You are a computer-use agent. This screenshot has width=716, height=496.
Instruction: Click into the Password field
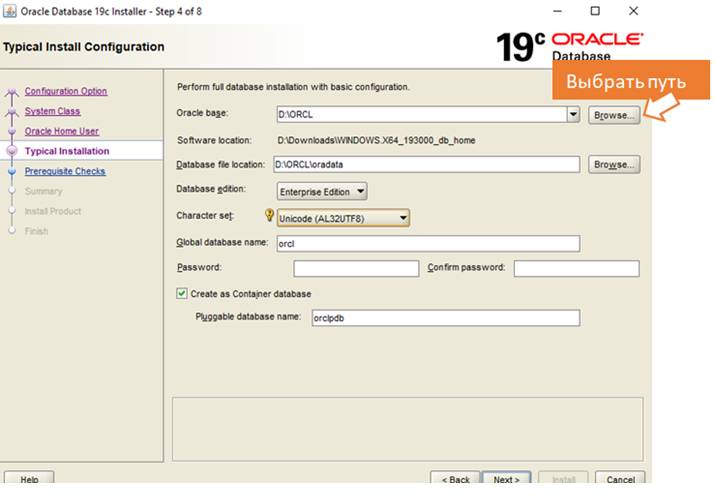pos(356,268)
